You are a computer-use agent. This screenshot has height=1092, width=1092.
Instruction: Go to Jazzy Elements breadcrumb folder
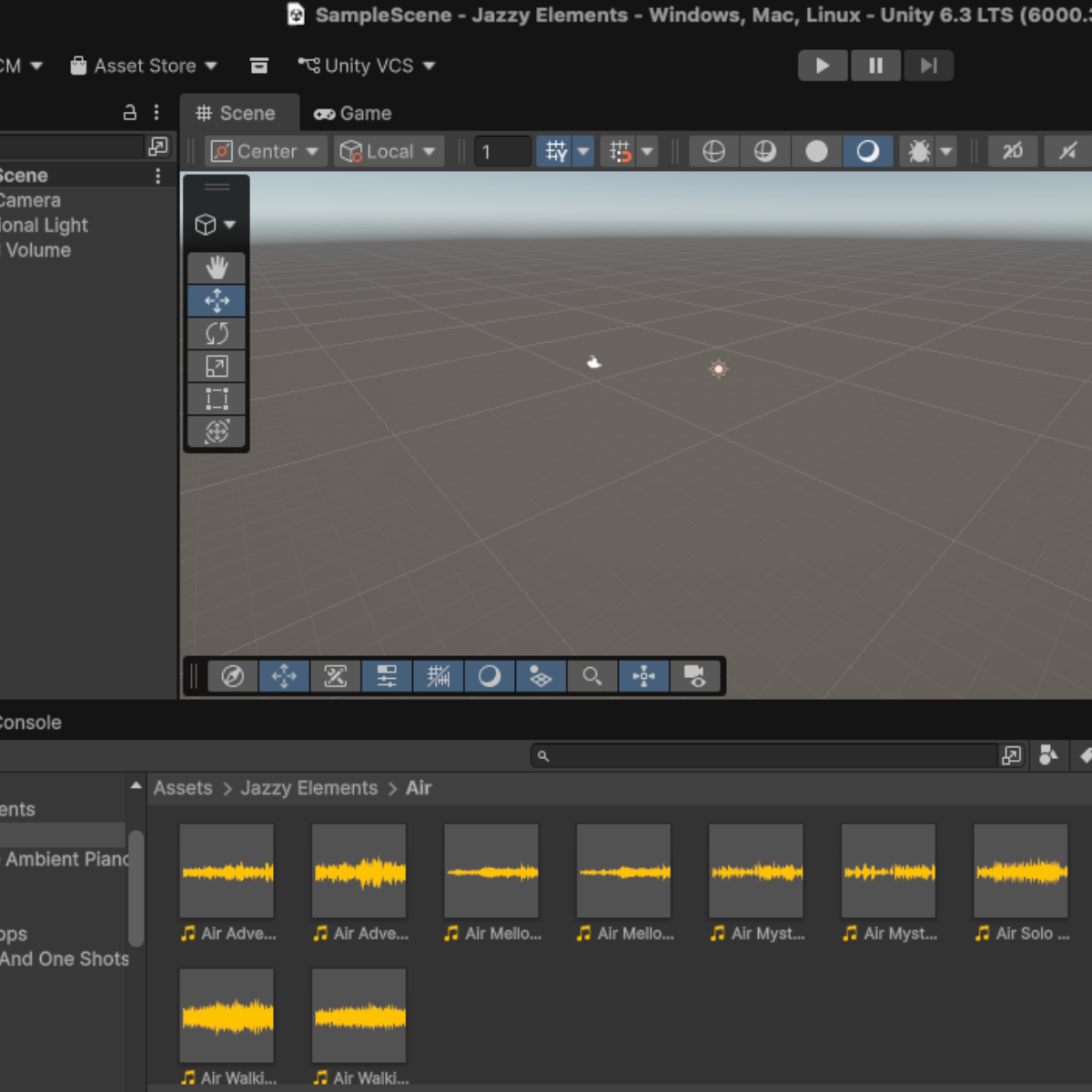(x=308, y=788)
